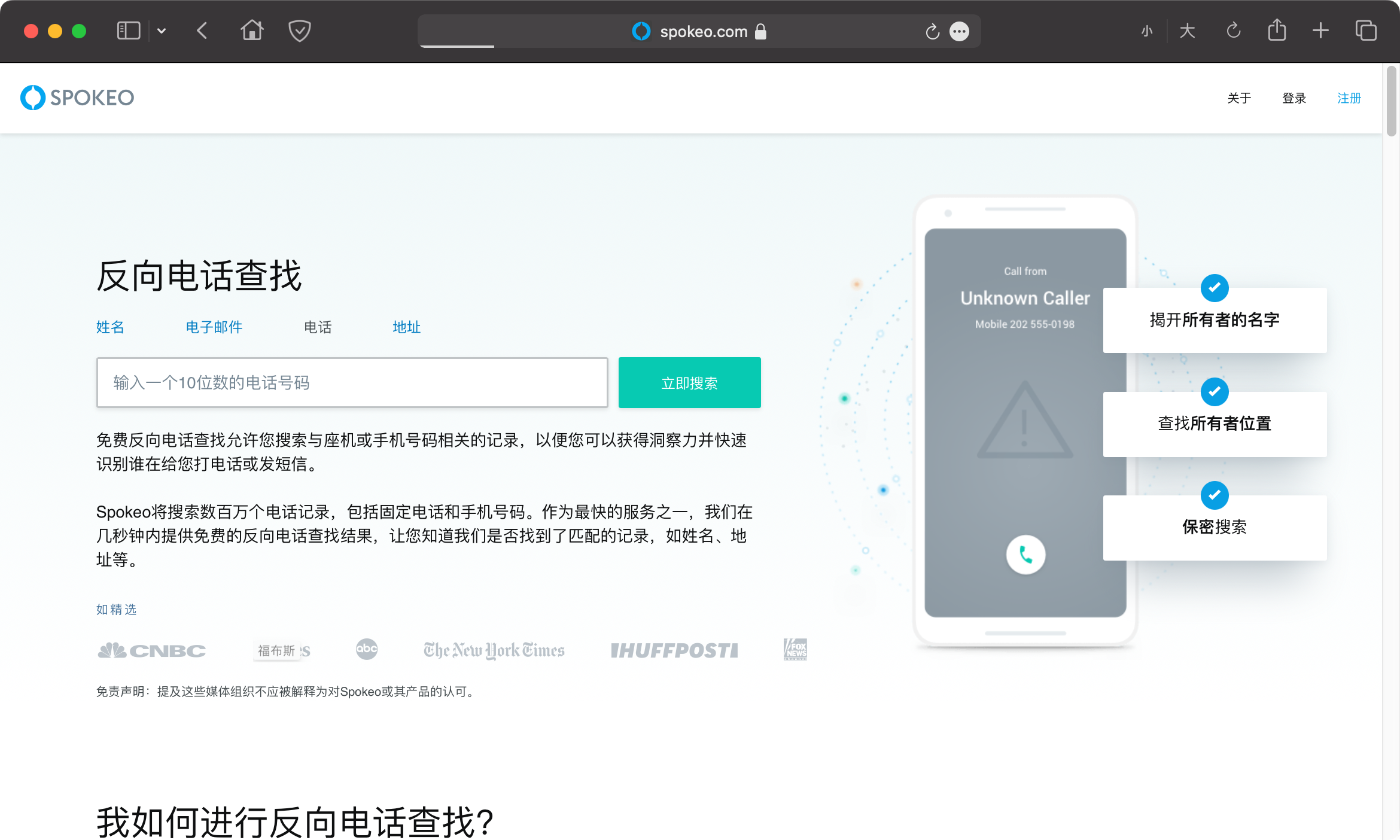Click The New York Times logo

pos(494,650)
